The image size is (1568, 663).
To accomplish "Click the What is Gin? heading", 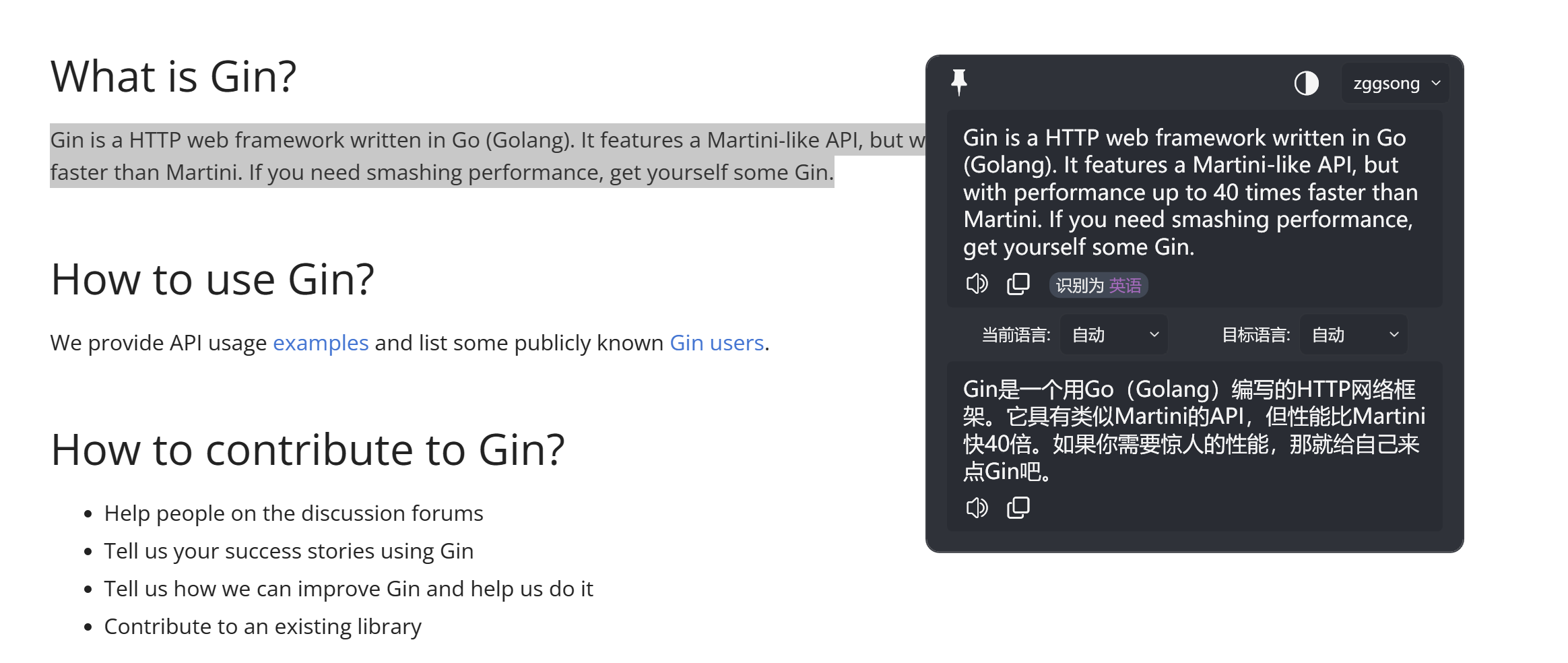I will point(174,76).
